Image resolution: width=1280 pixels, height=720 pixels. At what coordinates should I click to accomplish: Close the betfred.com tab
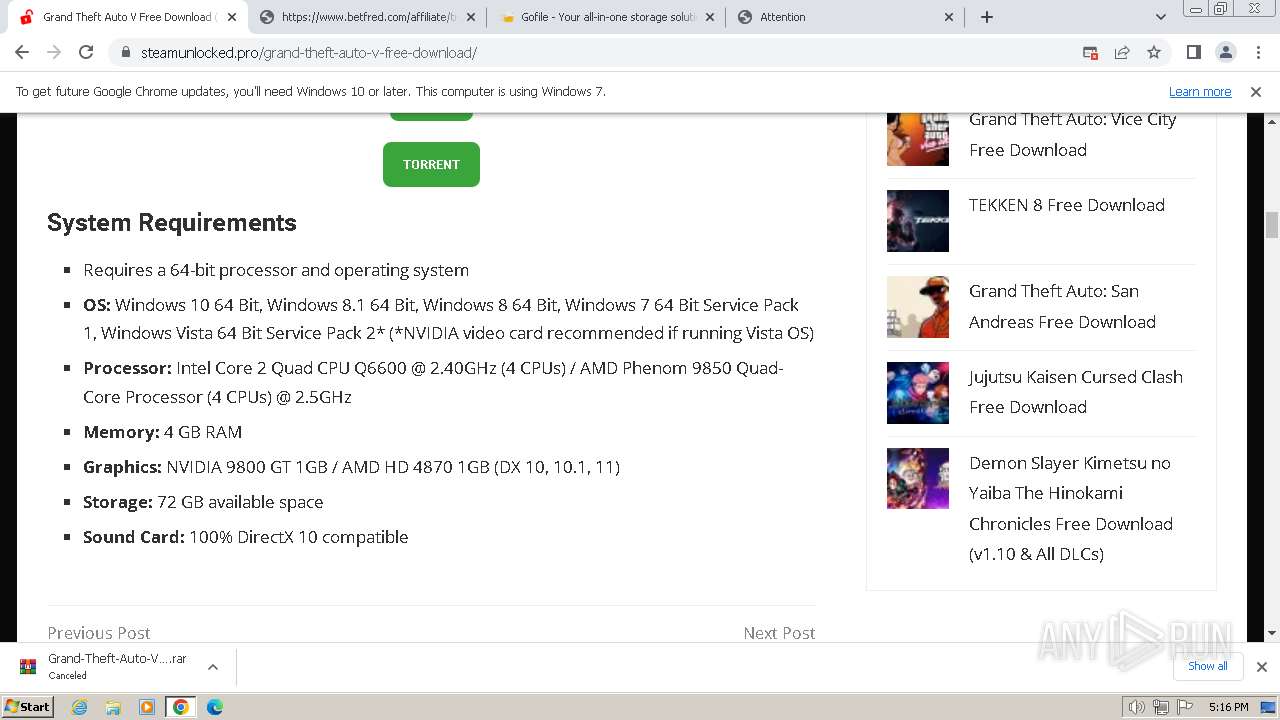(471, 17)
